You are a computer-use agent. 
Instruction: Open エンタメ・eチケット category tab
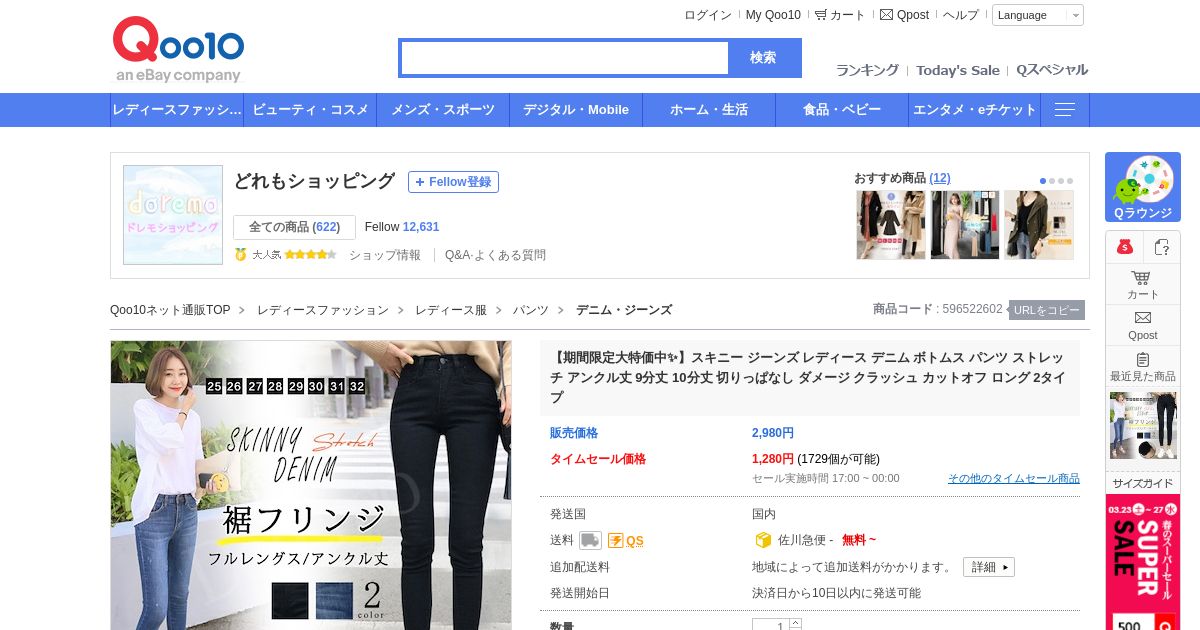pyautogui.click(x=975, y=110)
